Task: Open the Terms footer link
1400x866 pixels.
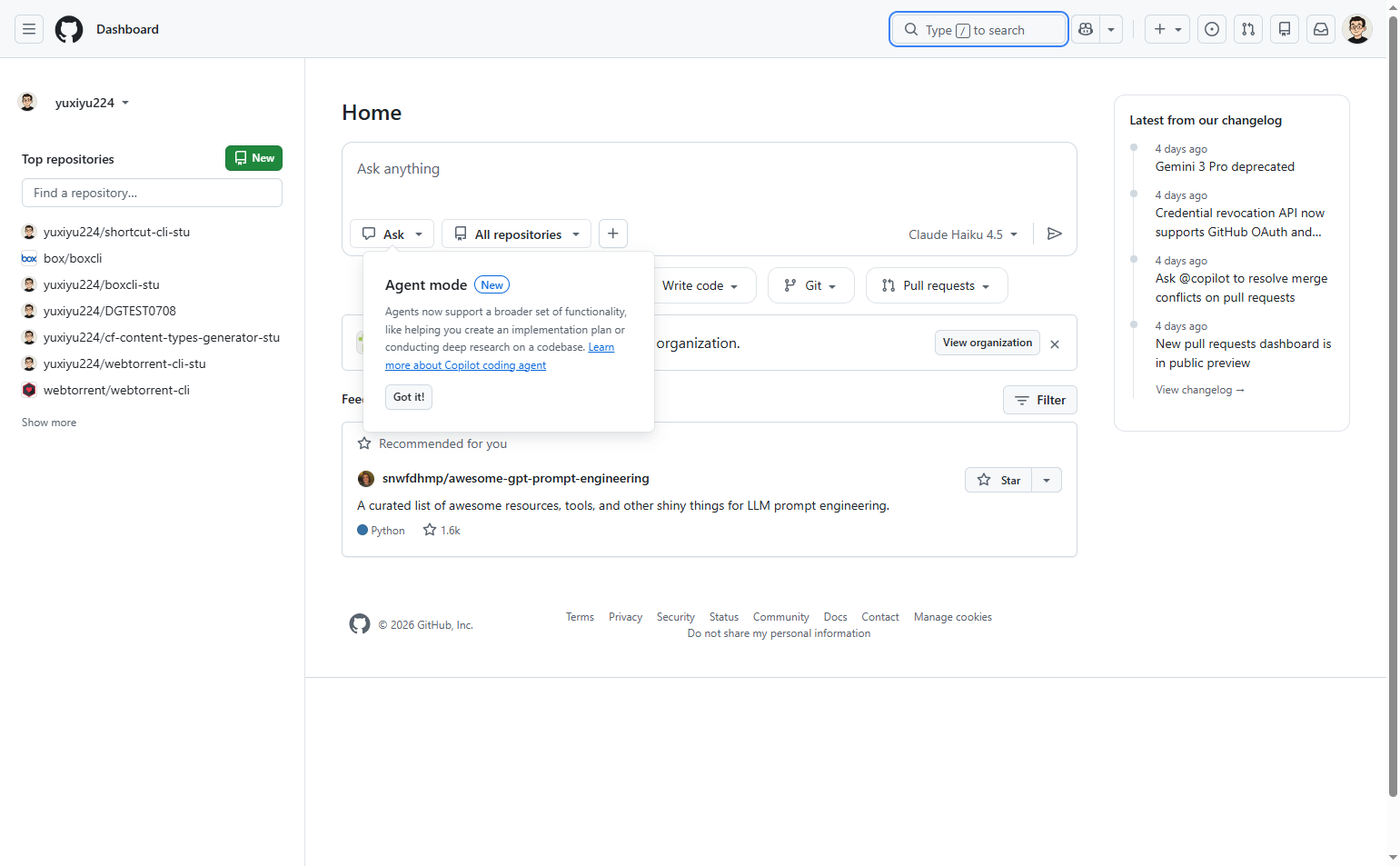Action: [x=580, y=617]
